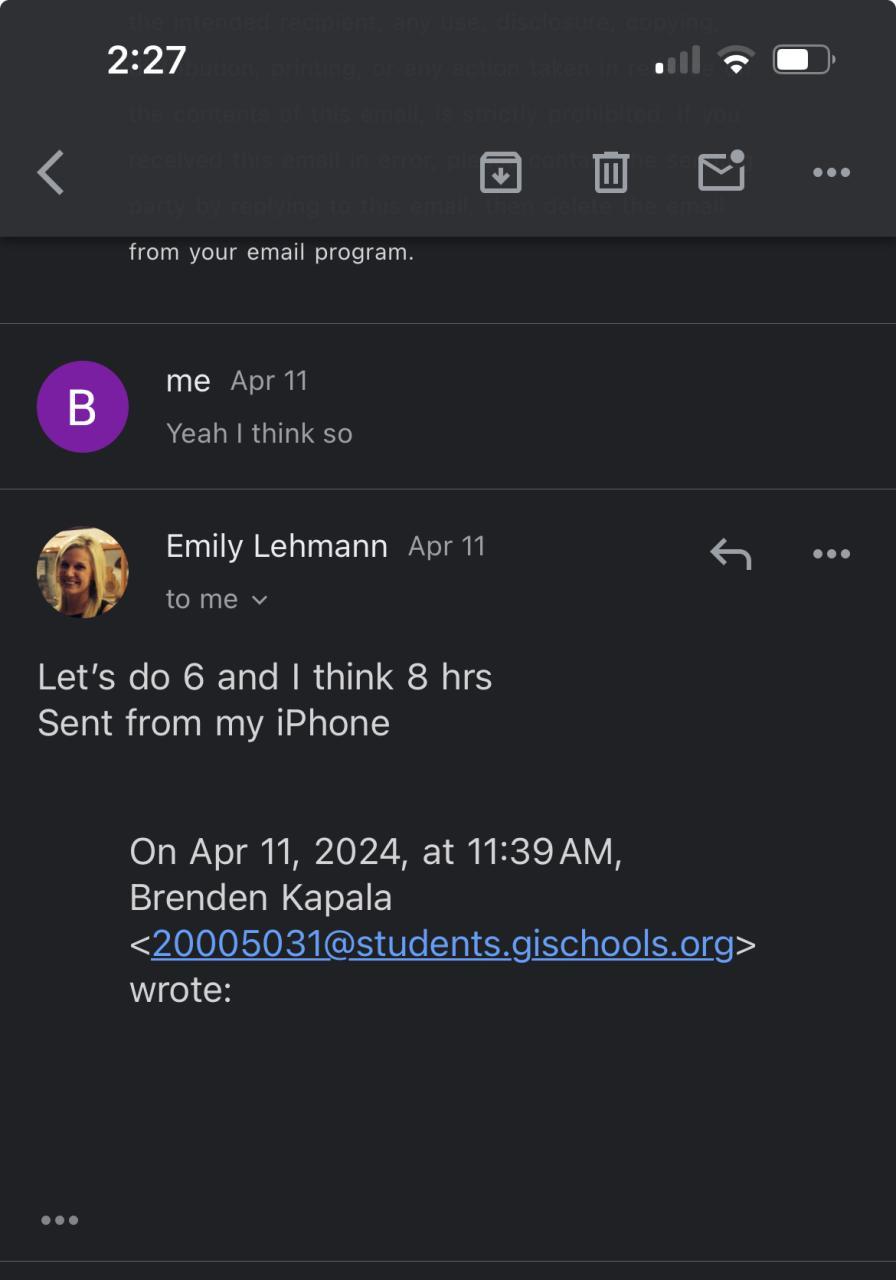This screenshot has width=896, height=1280.
Task: Mark the email as unread
Action: pyautogui.click(x=721, y=172)
